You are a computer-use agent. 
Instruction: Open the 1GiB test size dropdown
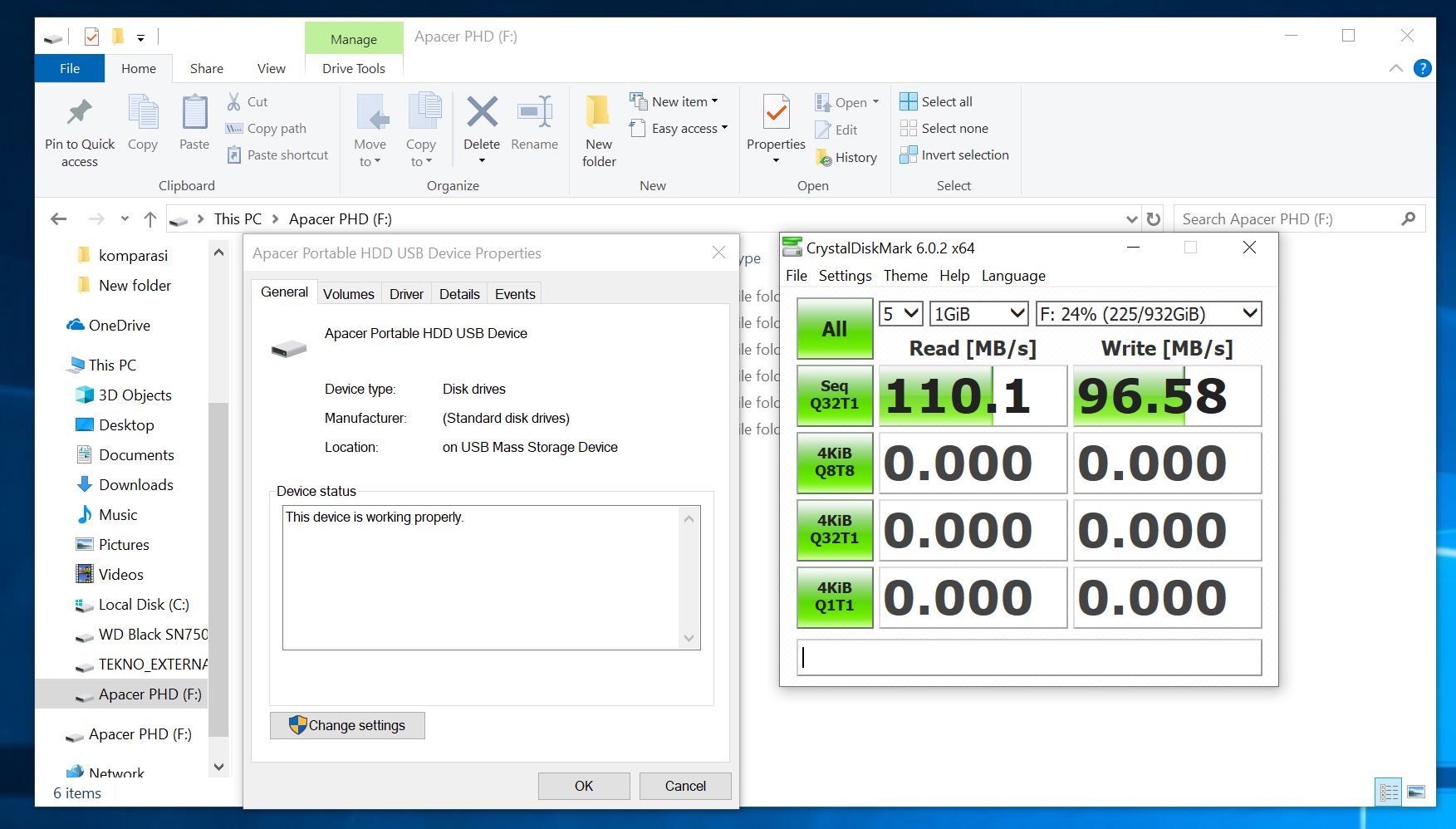979,314
